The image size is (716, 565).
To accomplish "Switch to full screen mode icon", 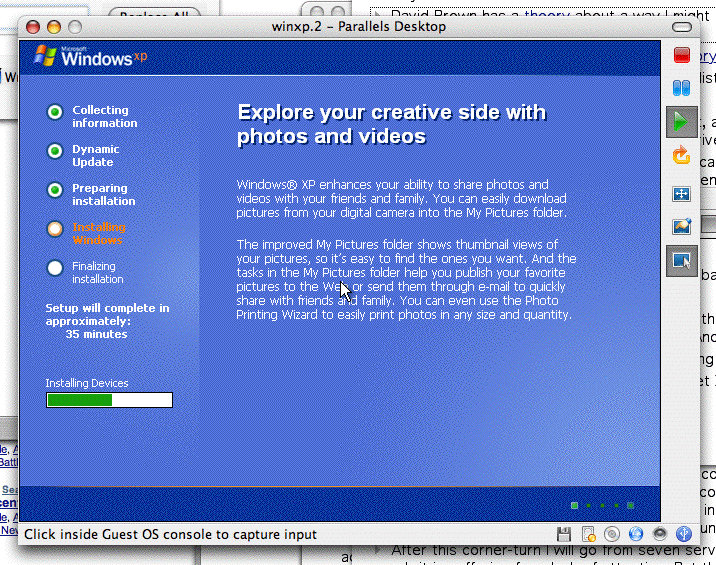I will pos(681,193).
